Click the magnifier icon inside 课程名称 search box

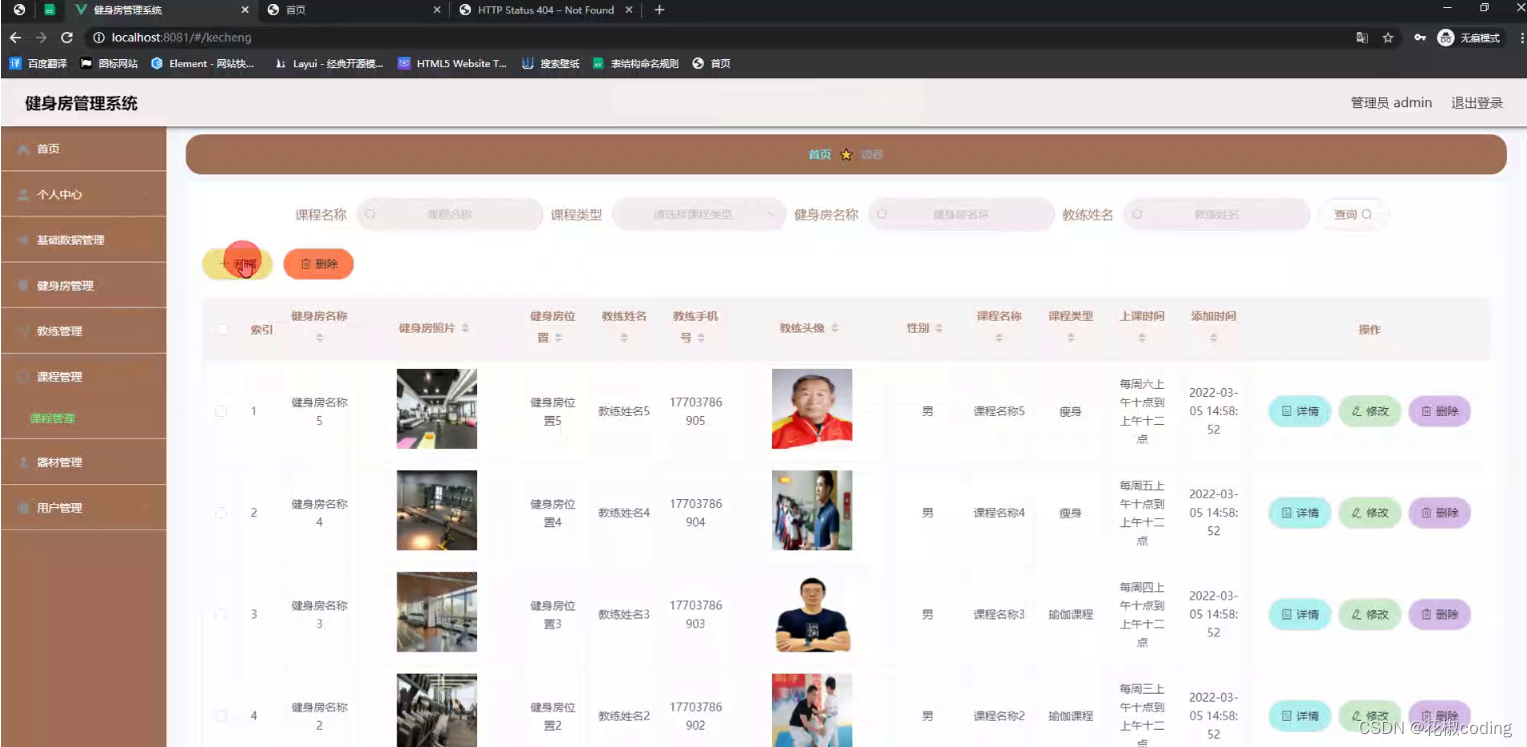tap(370, 214)
